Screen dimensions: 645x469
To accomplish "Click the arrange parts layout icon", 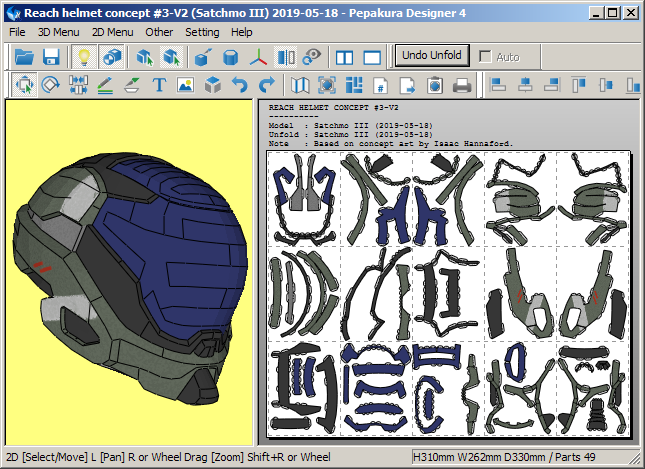I will click(354, 85).
